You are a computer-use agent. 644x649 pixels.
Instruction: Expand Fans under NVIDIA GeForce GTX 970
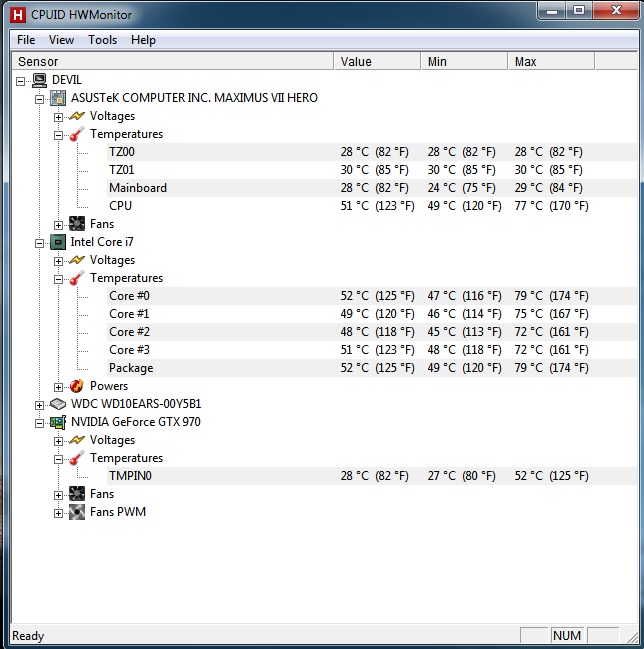pos(58,495)
